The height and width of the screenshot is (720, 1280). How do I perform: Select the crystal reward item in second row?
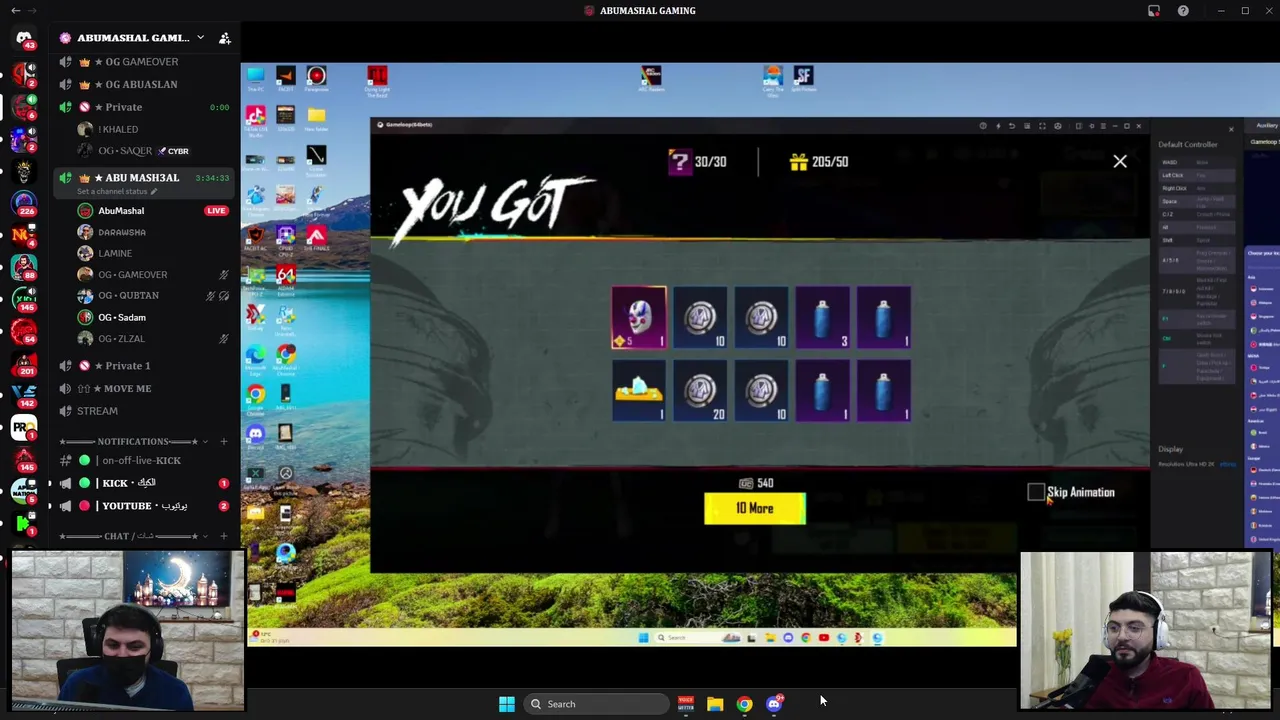[x=639, y=391]
